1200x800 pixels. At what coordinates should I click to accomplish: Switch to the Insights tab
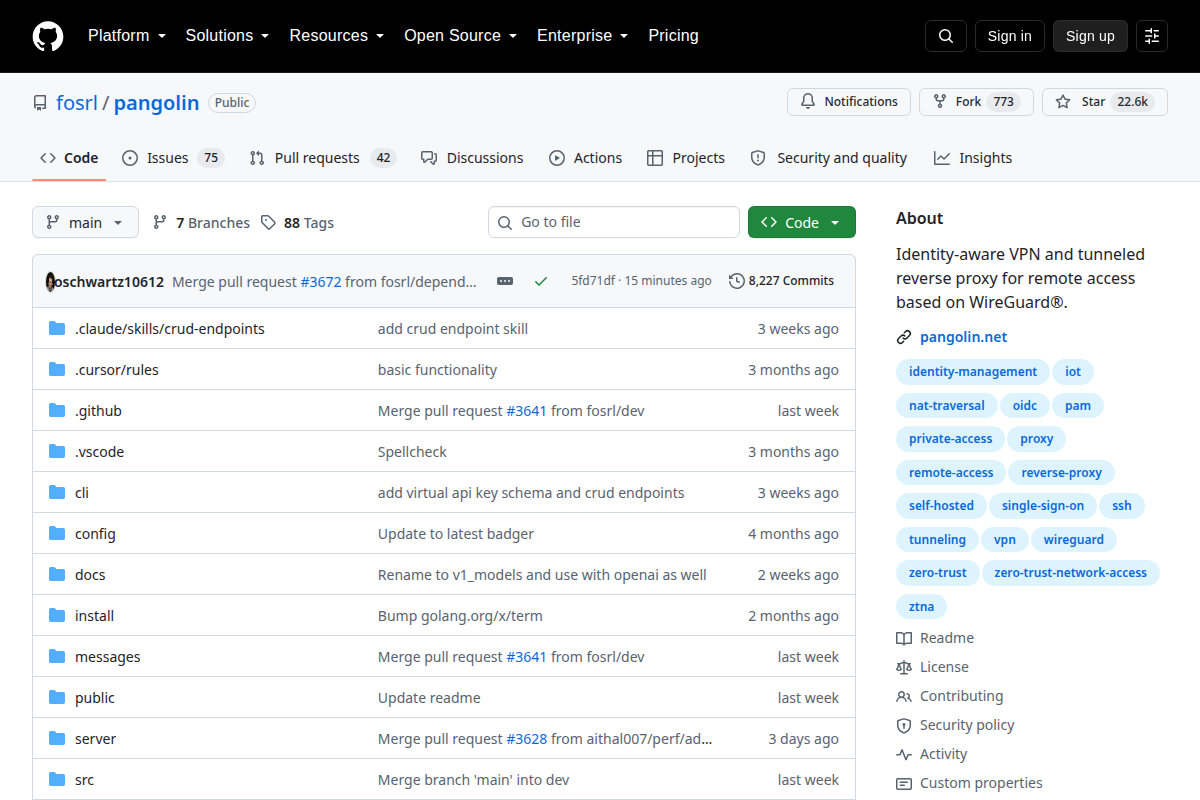(x=973, y=158)
